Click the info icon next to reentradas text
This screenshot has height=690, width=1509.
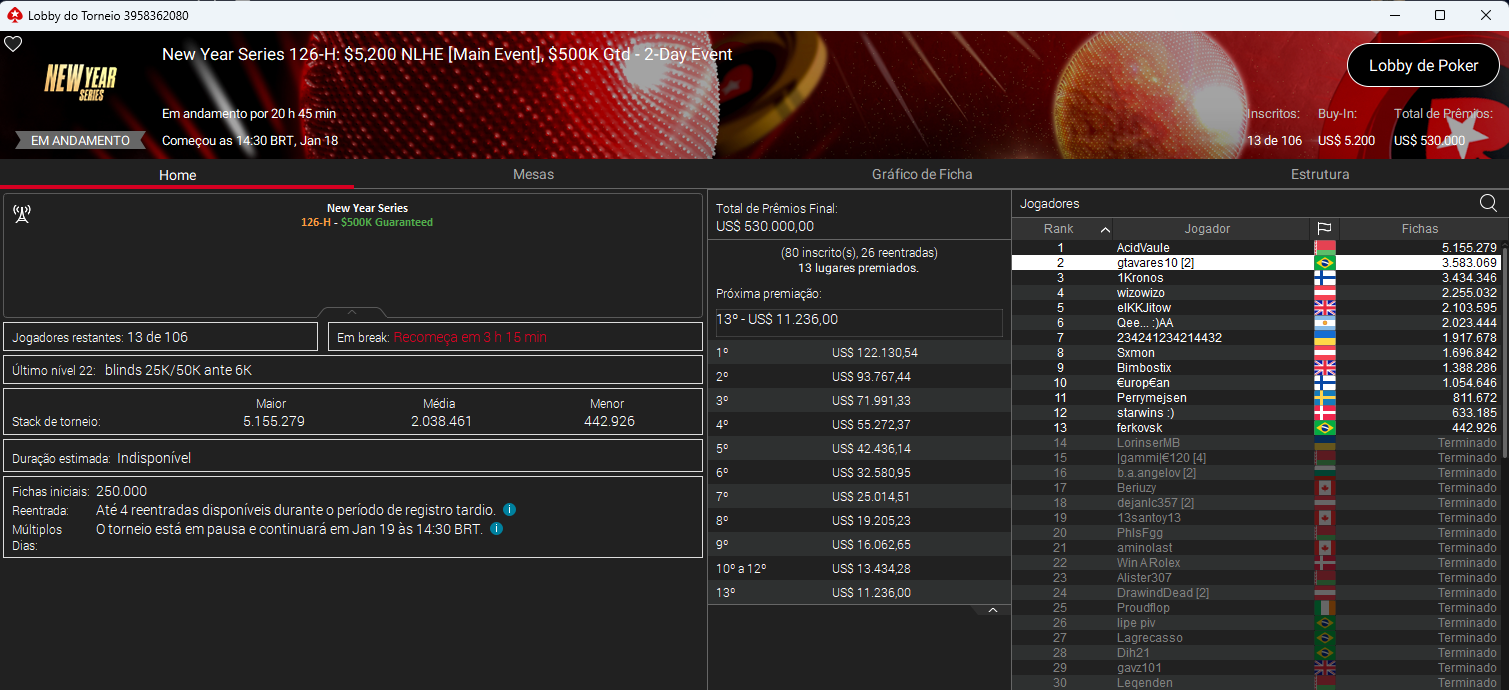coord(509,509)
